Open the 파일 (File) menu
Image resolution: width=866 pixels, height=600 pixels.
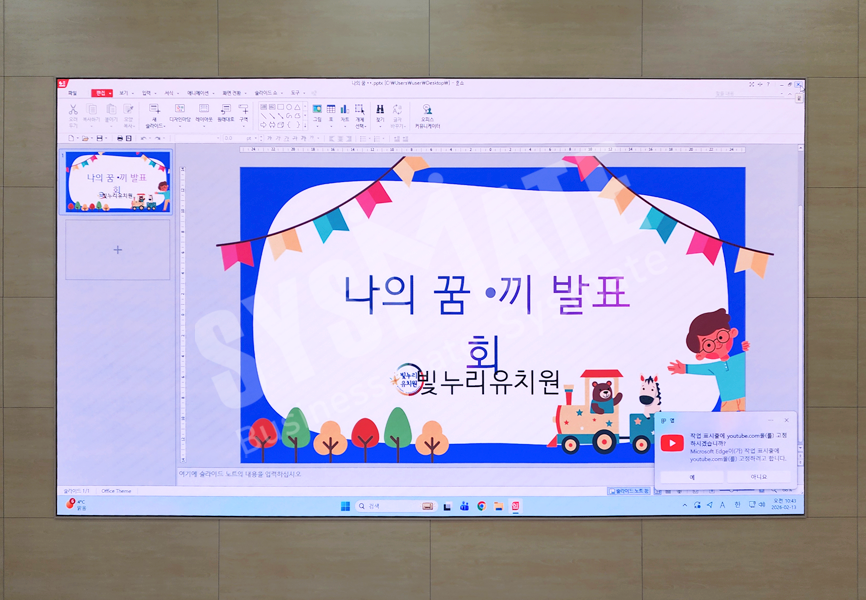(72, 93)
